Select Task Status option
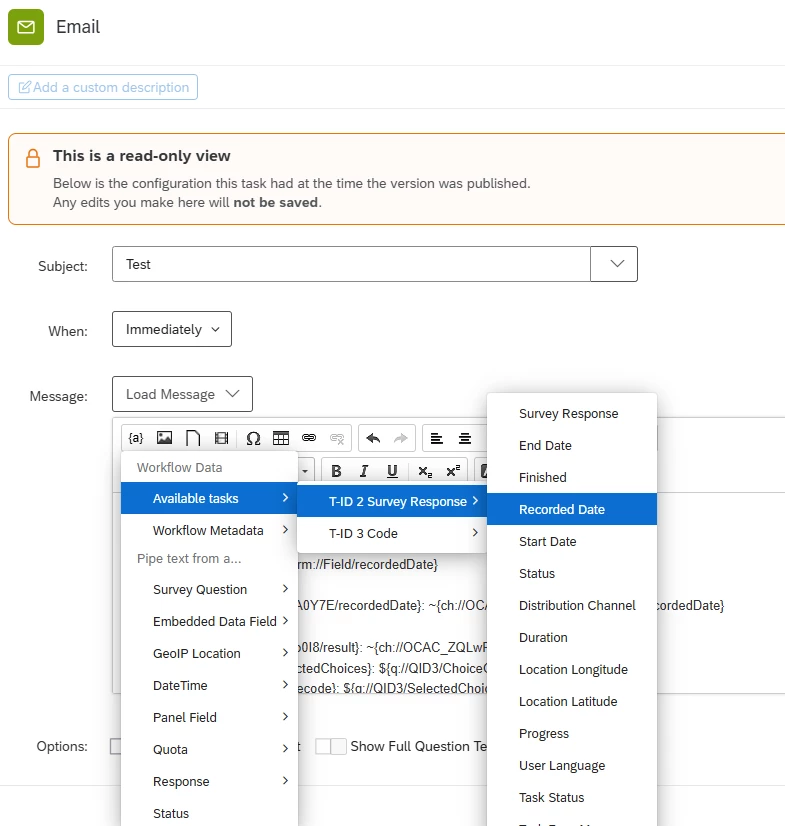The image size is (785, 826). [572, 797]
